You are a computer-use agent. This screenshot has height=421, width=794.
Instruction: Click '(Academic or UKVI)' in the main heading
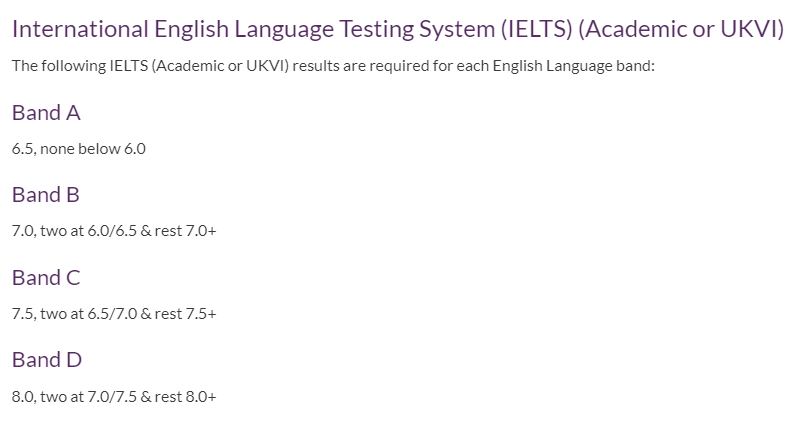click(681, 29)
